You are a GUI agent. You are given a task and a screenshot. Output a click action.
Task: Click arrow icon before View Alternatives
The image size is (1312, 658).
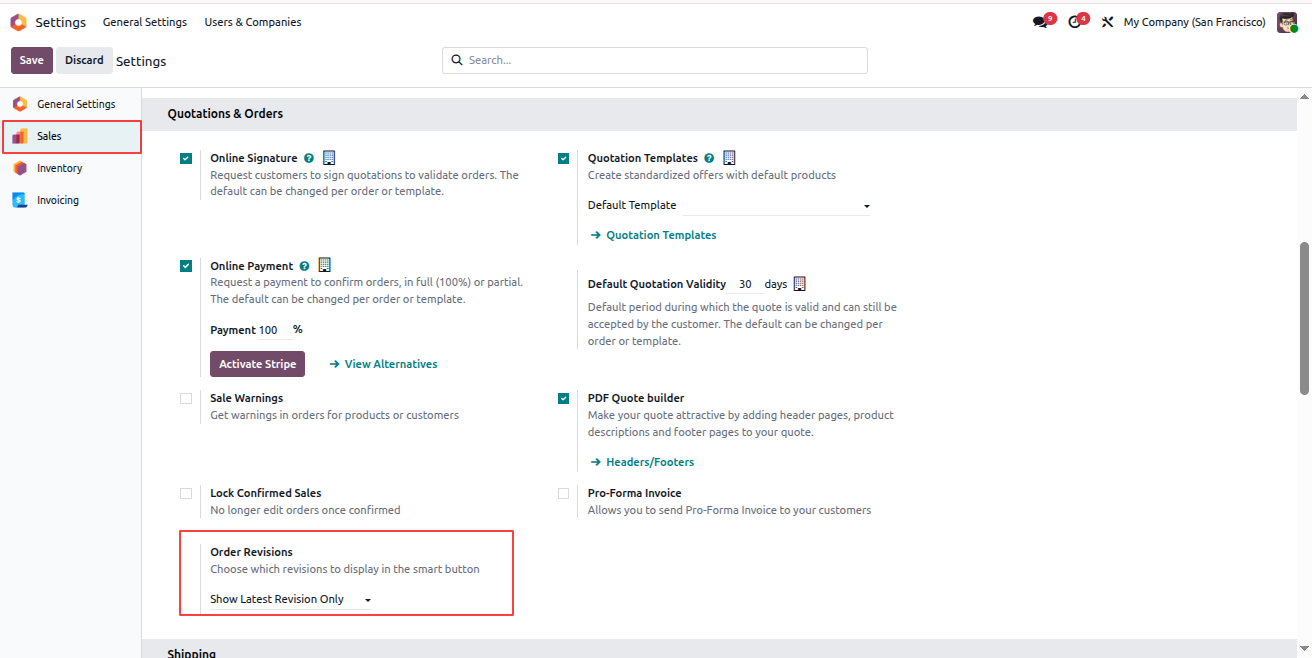(335, 364)
